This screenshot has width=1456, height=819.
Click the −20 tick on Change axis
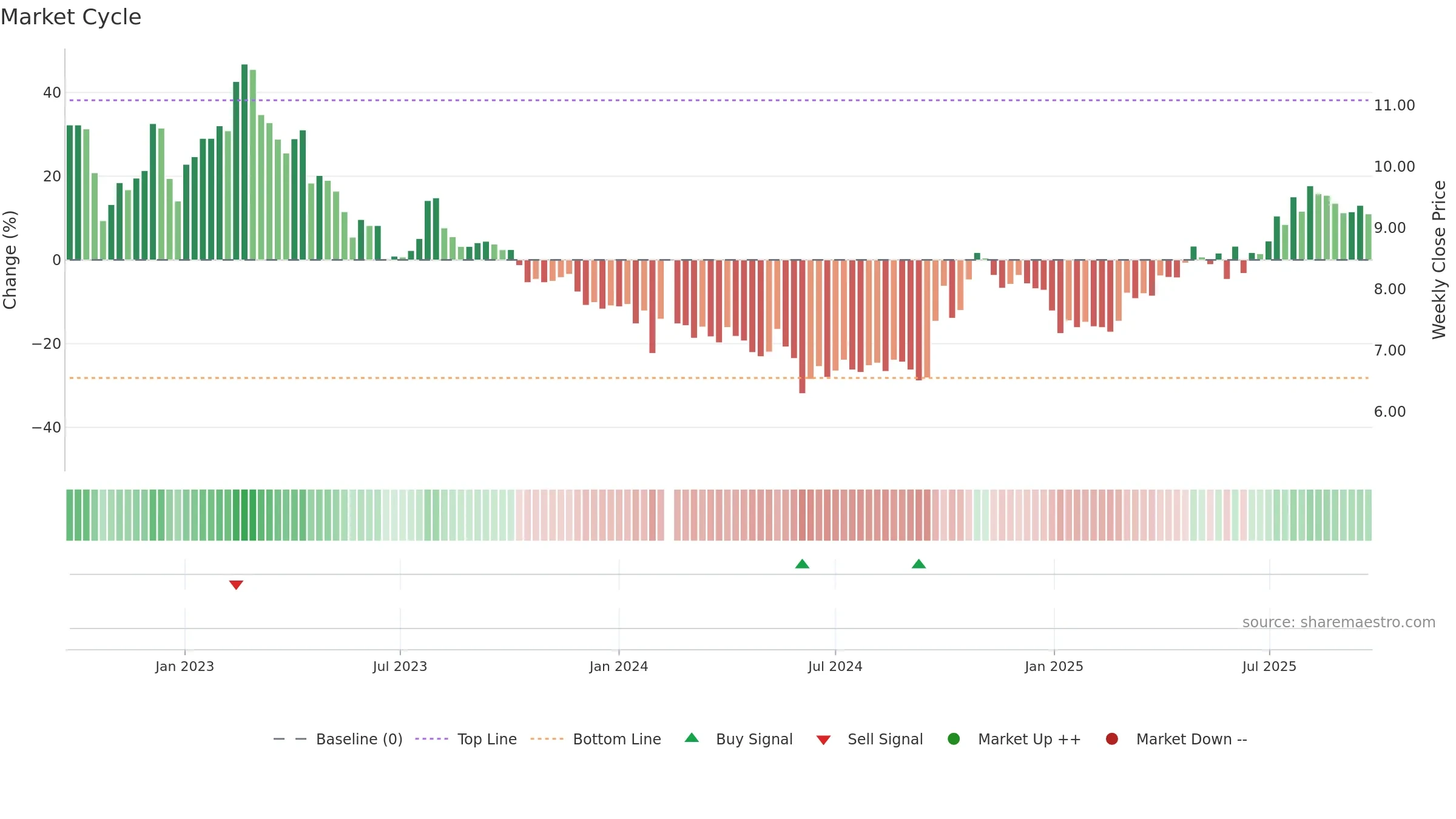coord(47,344)
